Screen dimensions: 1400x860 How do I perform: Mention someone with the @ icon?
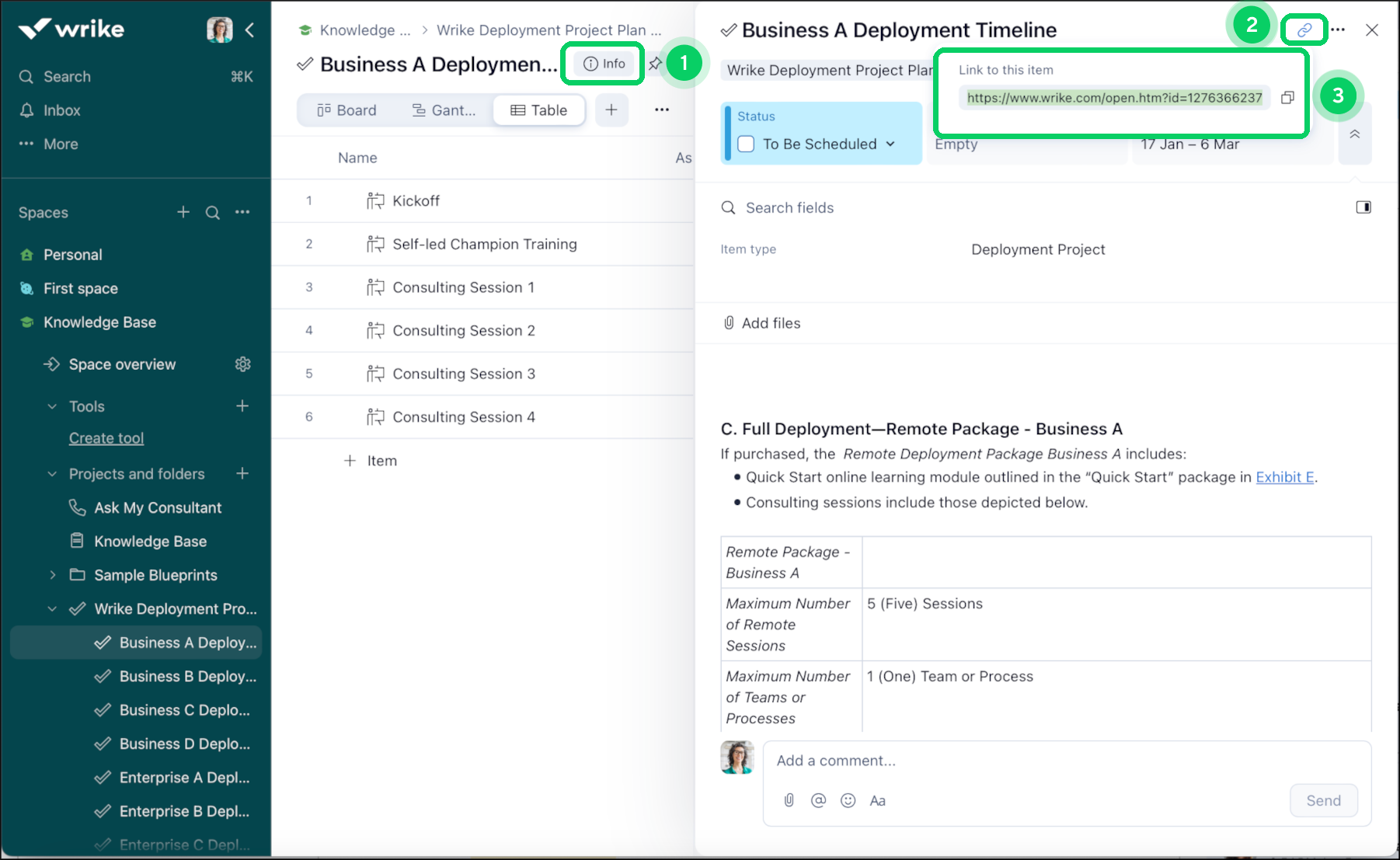pos(818,800)
